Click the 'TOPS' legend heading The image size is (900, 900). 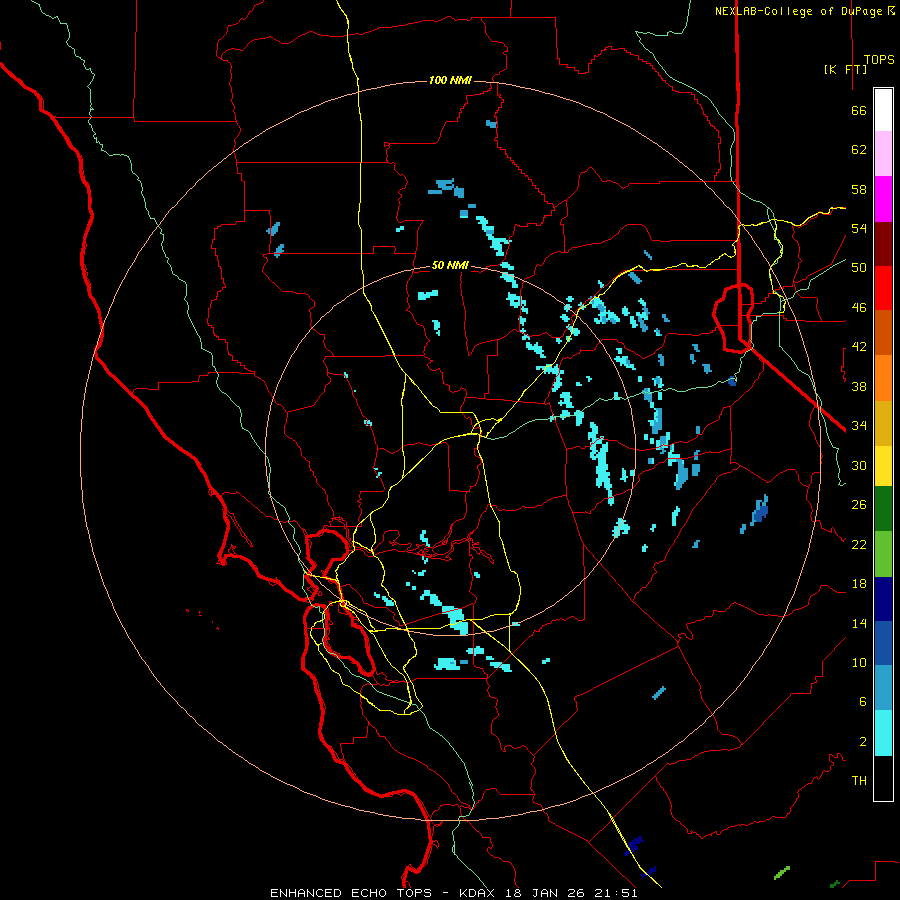(879, 59)
